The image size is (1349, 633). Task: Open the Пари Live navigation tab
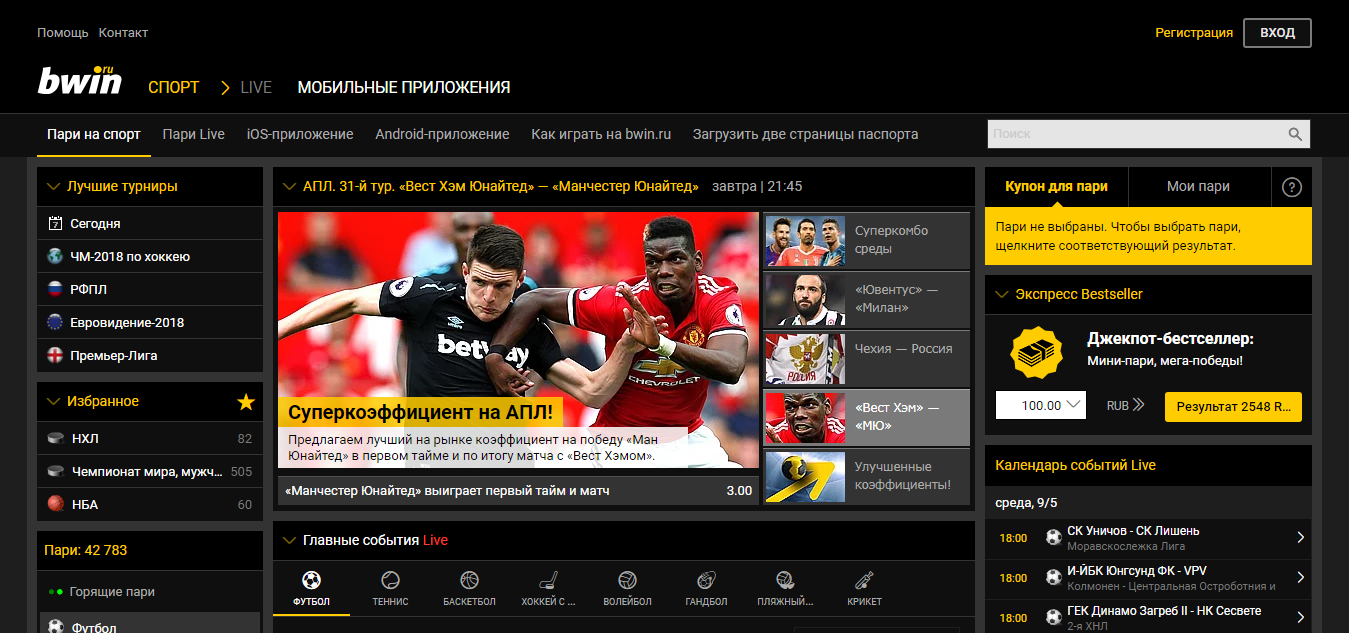[x=194, y=134]
